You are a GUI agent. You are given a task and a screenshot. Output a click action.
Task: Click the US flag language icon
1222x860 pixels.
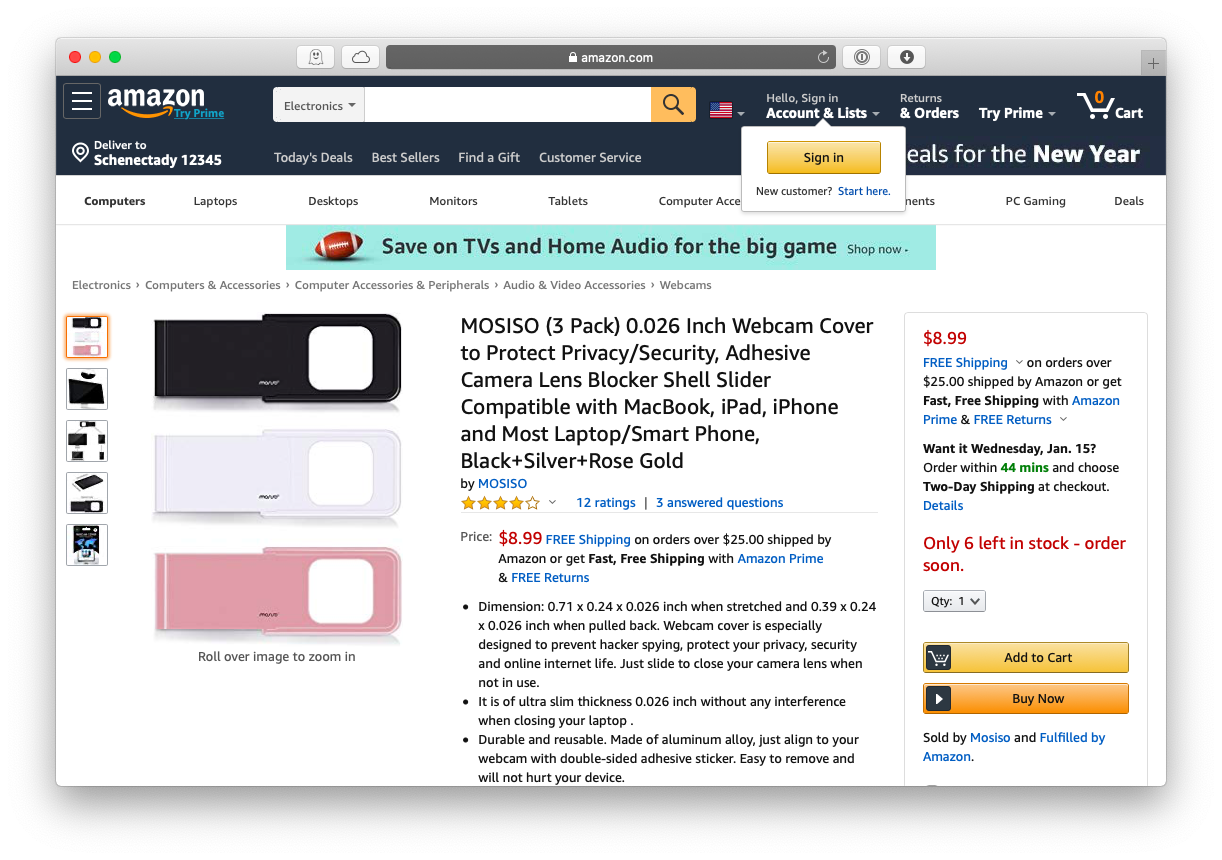click(722, 109)
